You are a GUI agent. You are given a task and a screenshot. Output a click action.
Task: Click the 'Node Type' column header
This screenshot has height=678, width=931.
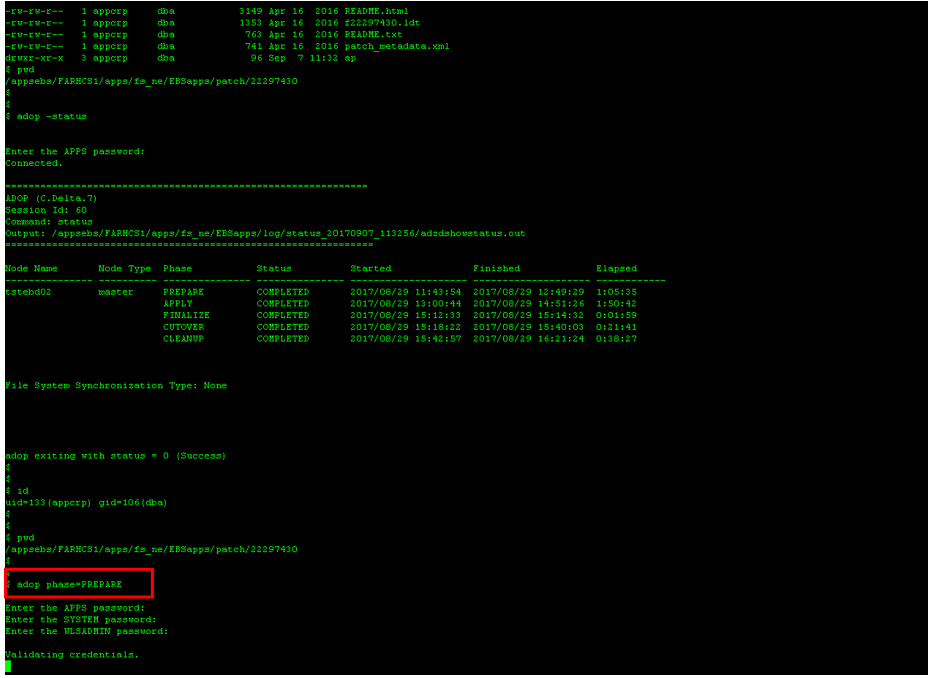(x=125, y=268)
